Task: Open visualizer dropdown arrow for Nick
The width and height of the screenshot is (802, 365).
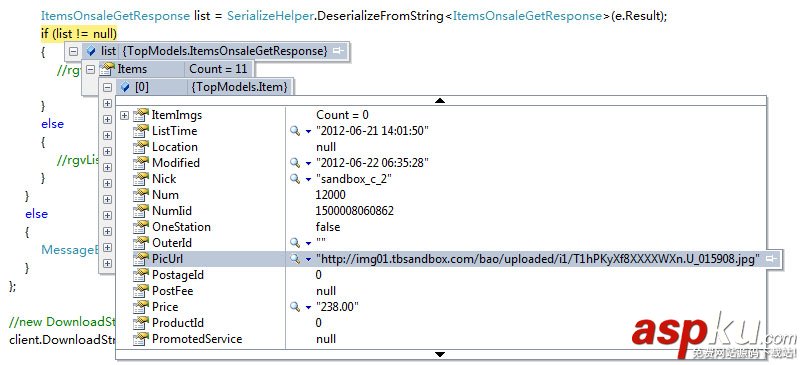Action: pyautogui.click(x=308, y=179)
